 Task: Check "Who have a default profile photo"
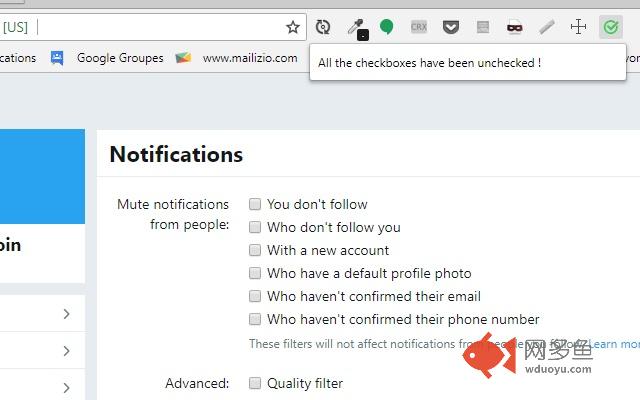tap(255, 273)
